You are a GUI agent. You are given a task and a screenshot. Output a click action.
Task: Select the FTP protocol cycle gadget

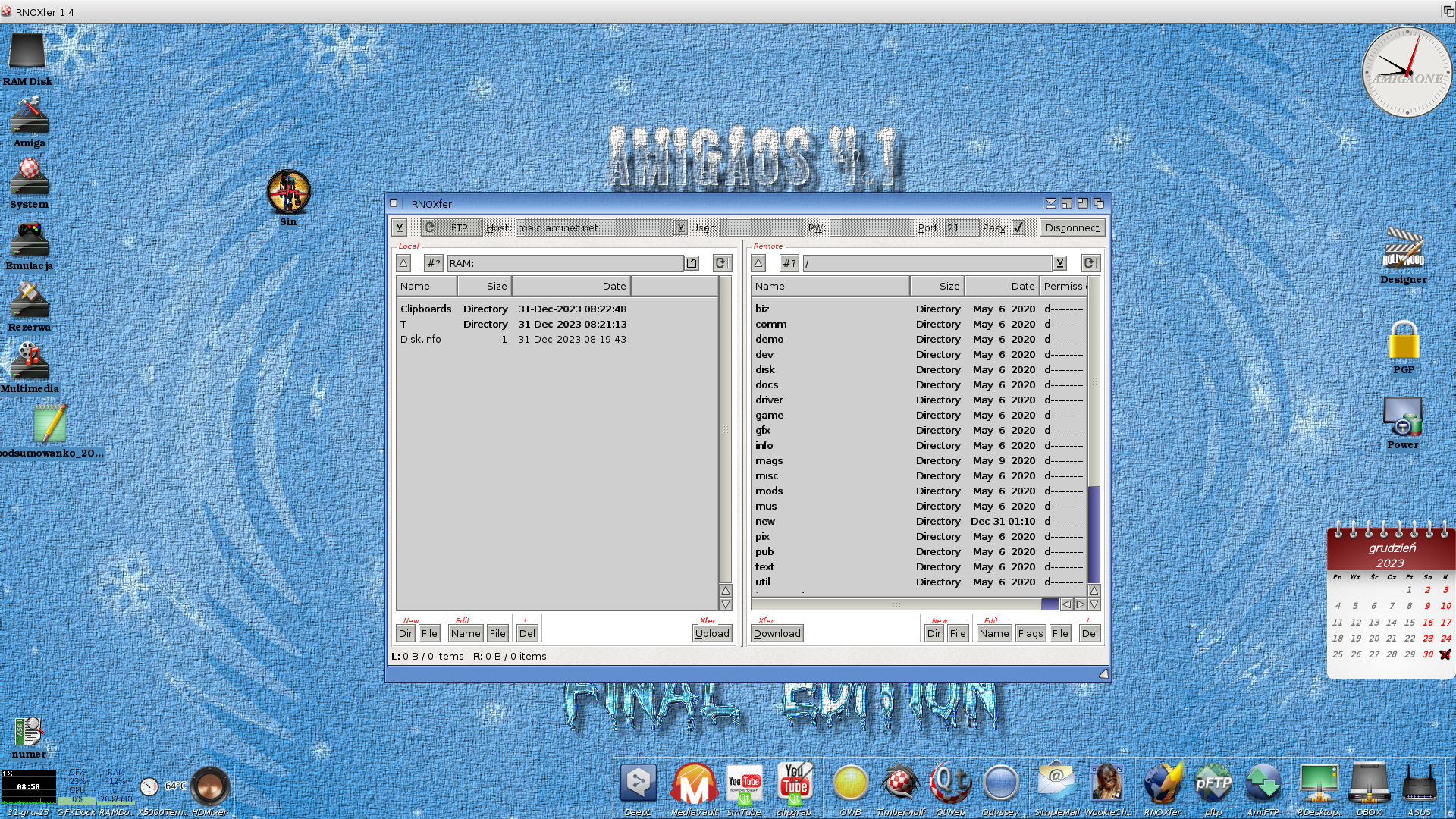pos(451,227)
